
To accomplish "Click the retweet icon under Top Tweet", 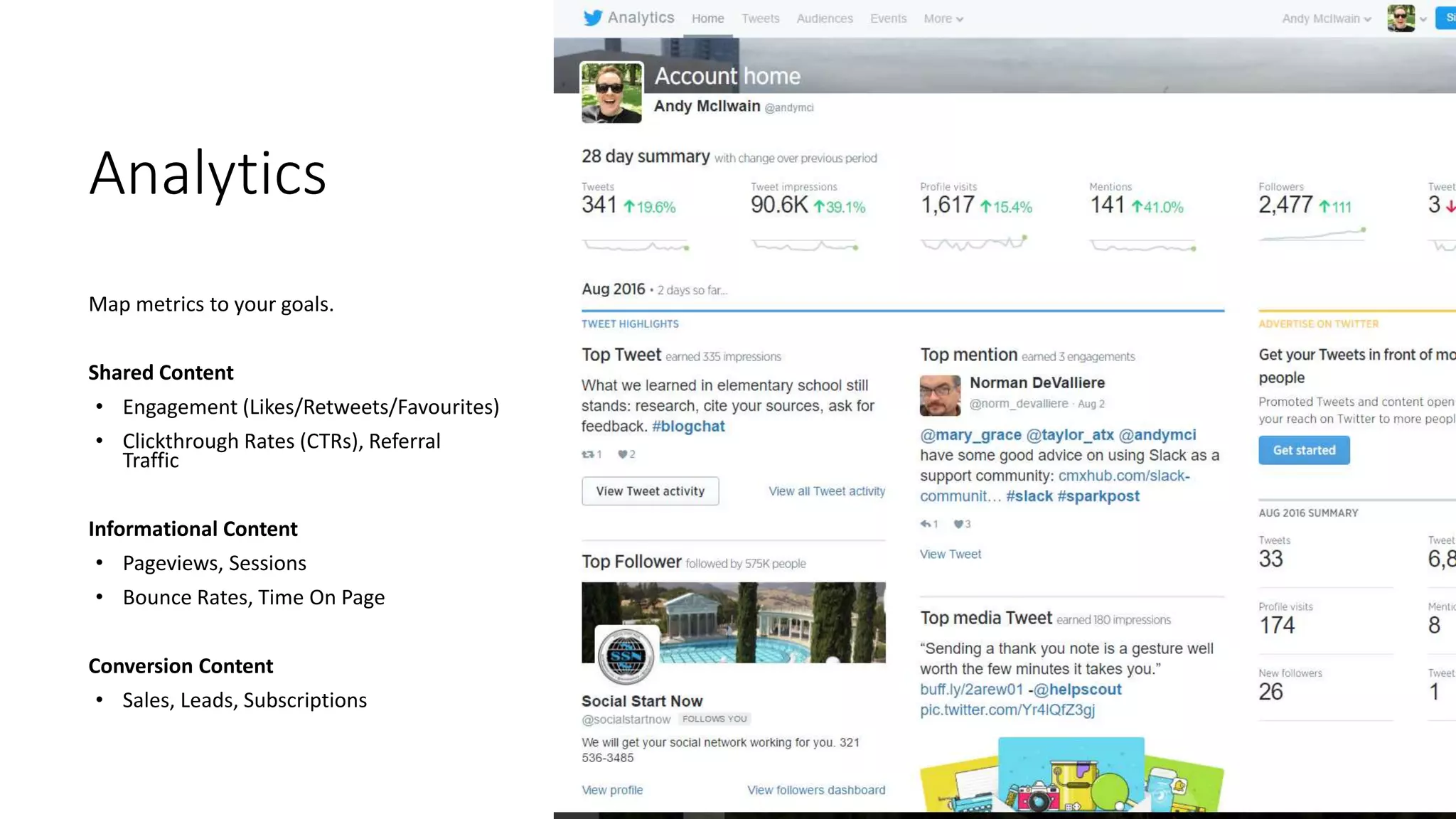I will 587,454.
